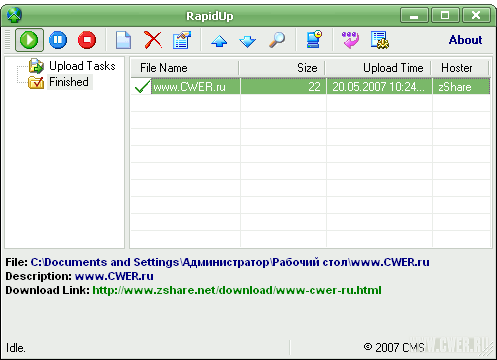Move task down with blue down arrow
497x360 pixels.
click(247, 41)
